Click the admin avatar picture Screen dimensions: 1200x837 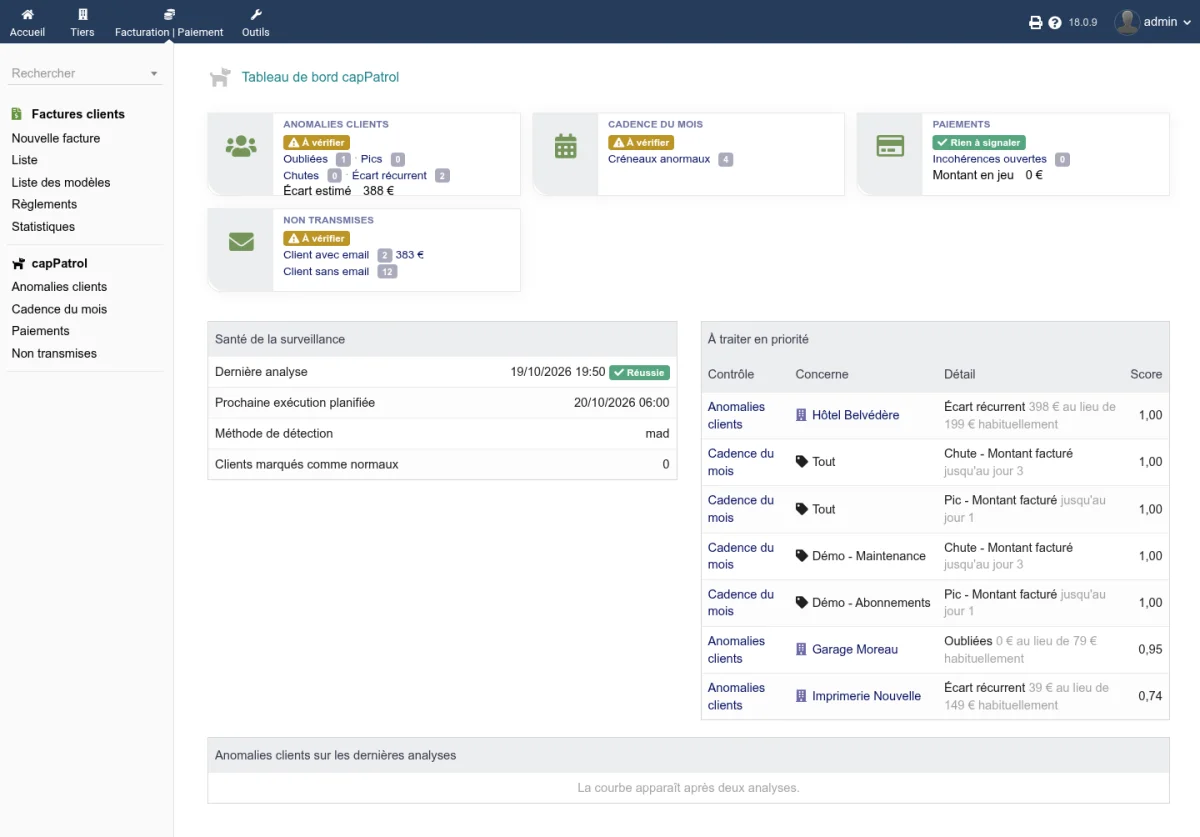[1127, 22]
